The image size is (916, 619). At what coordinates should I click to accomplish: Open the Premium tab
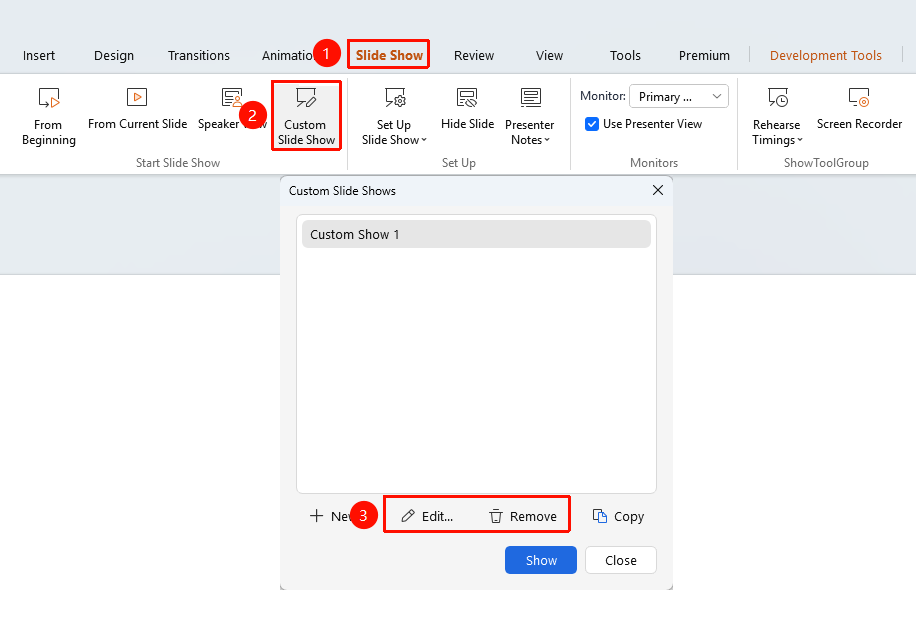tap(704, 55)
